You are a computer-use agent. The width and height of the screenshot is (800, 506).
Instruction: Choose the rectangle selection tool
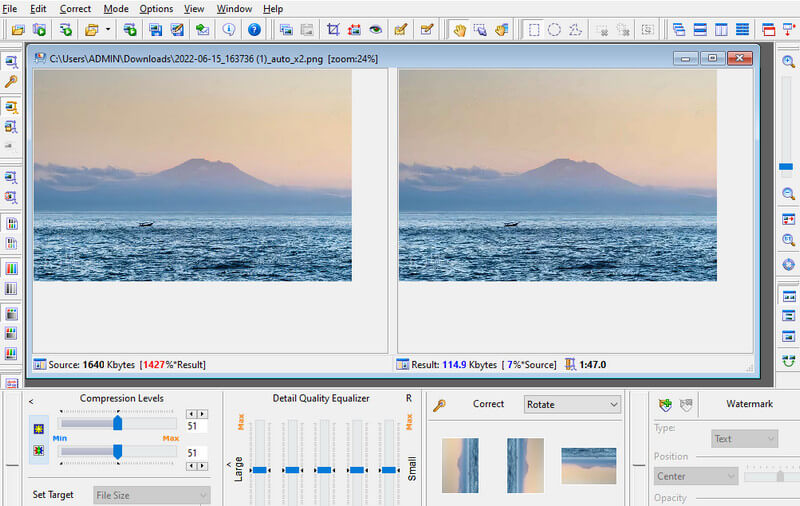point(534,30)
